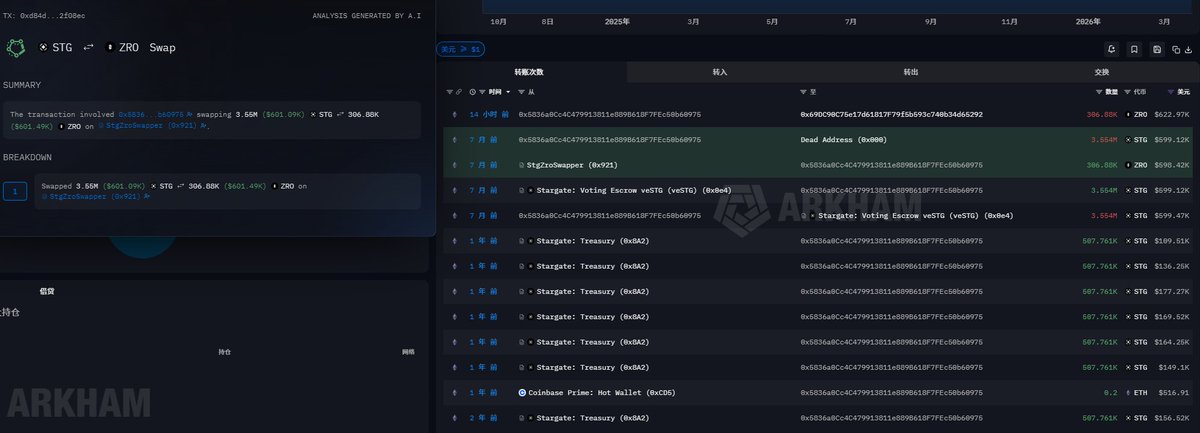The image size is (1200, 433).
Task: Click the filter icon beside 从 column header
Action: 522,91
